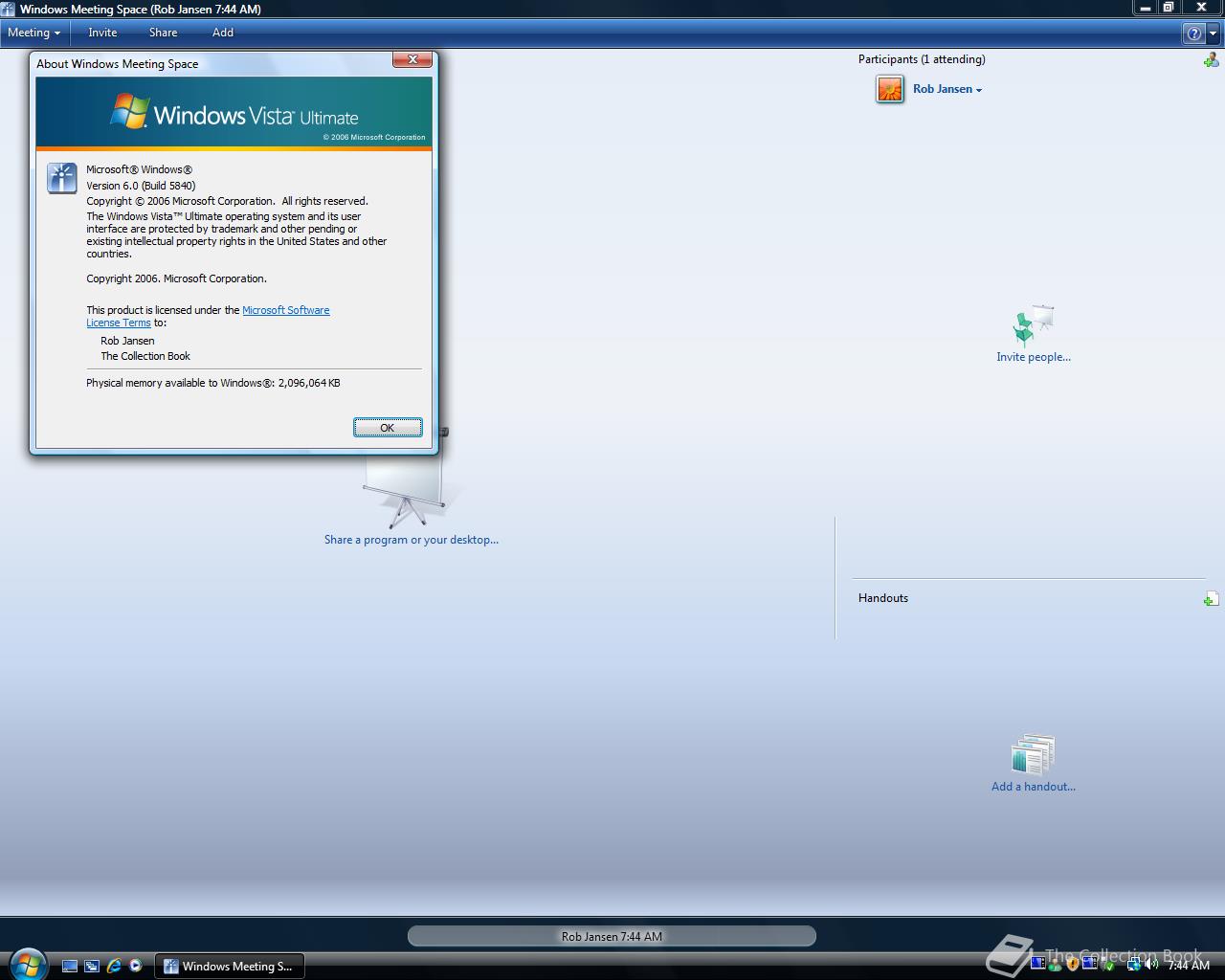Click the Windows Meeting Space taskbar button
1225x980 pixels.
point(230,967)
